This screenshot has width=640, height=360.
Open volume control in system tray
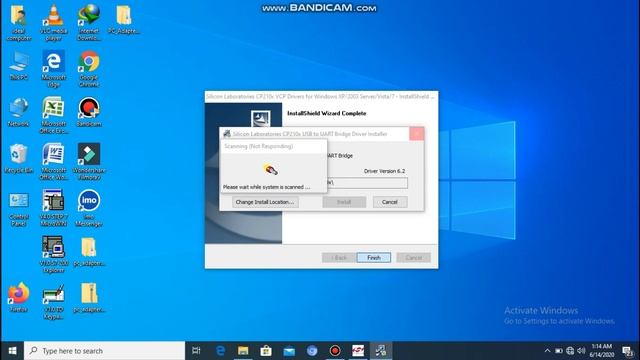tap(582, 351)
